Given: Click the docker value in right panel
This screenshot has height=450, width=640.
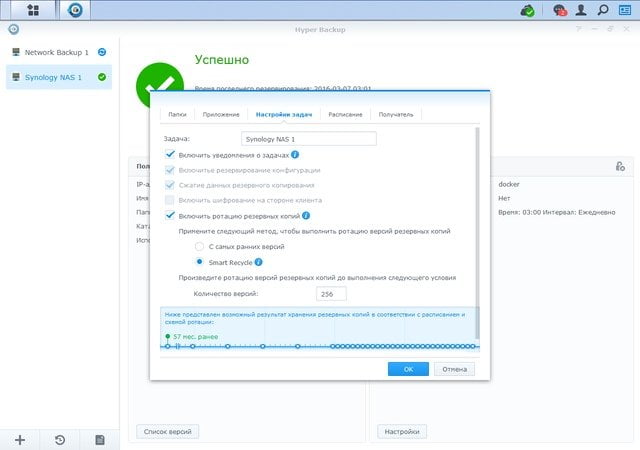Looking at the screenshot, I should pyautogui.click(x=509, y=184).
